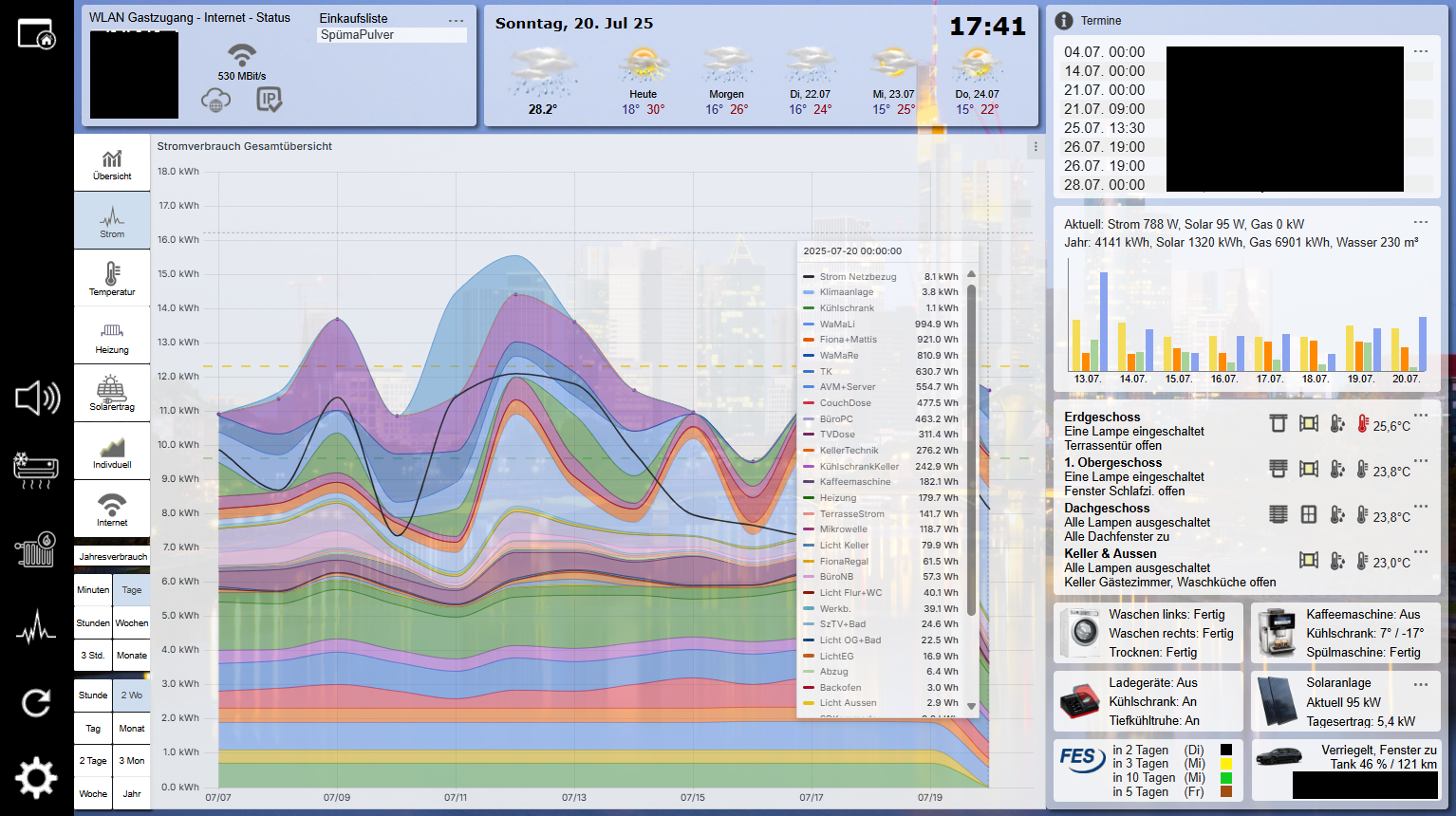Switch to the Übersicht chart tab
1456x816 pixels.
(x=112, y=163)
